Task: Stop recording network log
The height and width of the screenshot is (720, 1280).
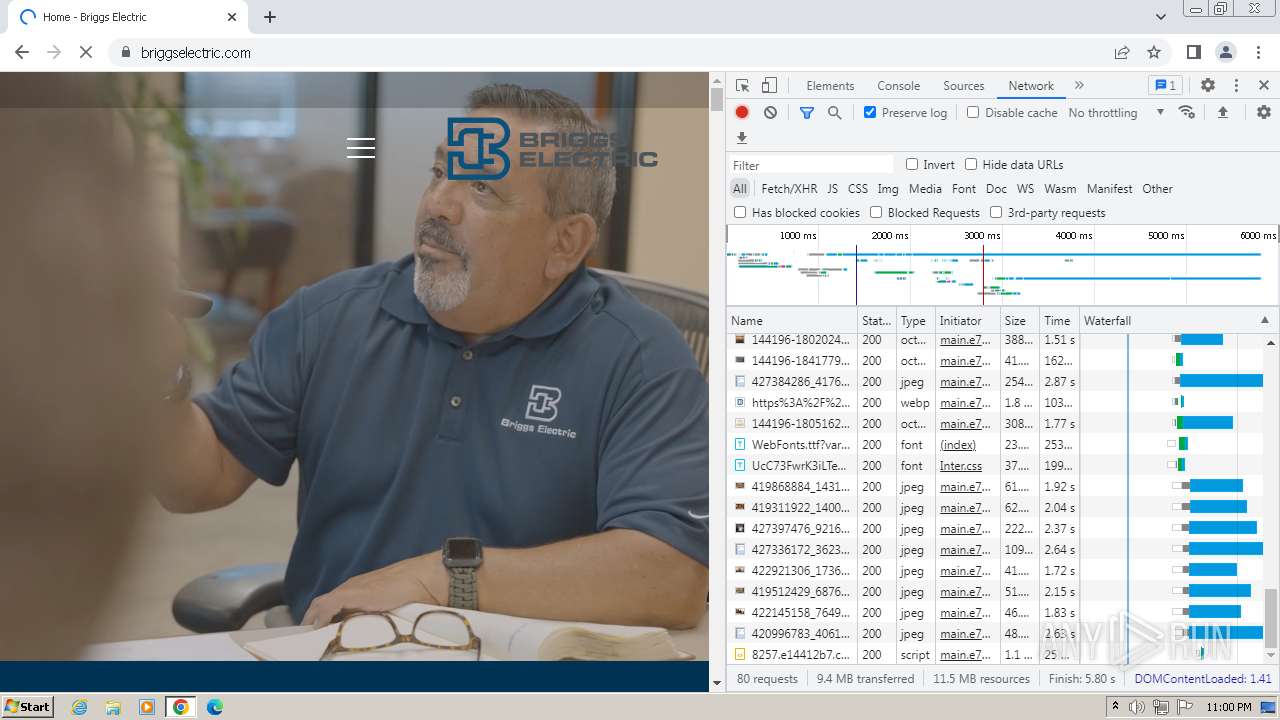Action: tap(742, 113)
